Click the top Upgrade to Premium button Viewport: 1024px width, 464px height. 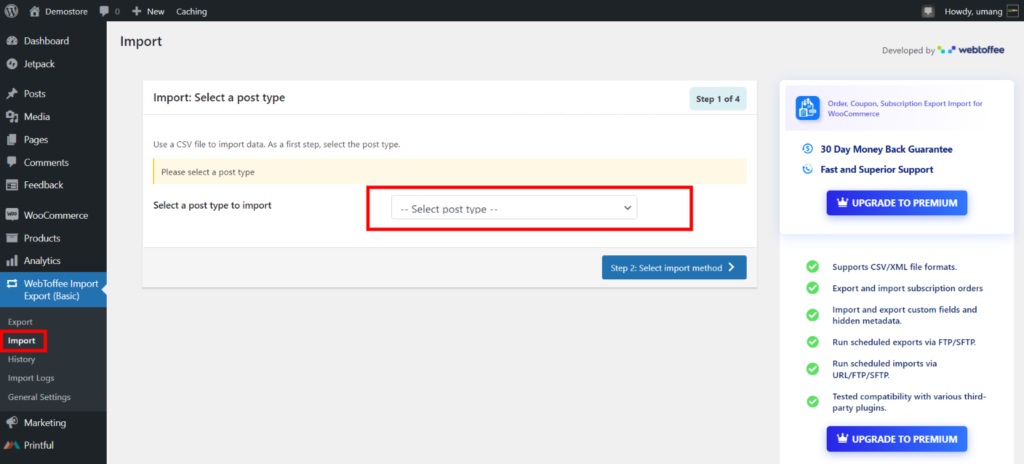[897, 203]
